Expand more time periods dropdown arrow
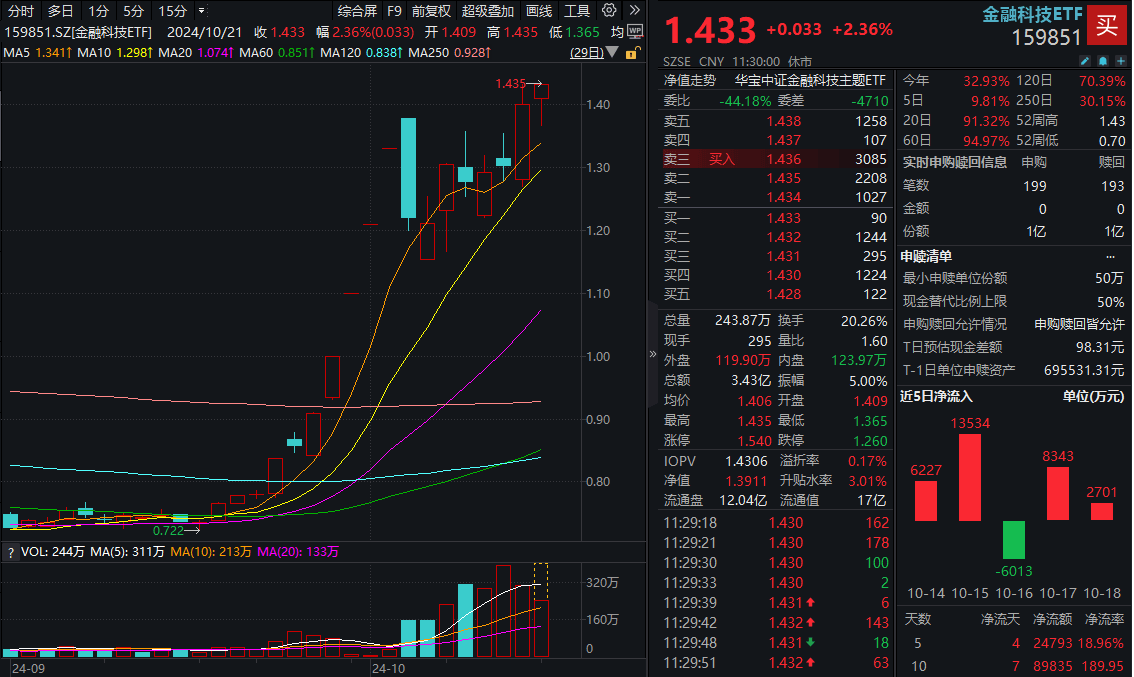Image resolution: width=1134 pixels, height=677 pixels. pyautogui.click(x=202, y=11)
